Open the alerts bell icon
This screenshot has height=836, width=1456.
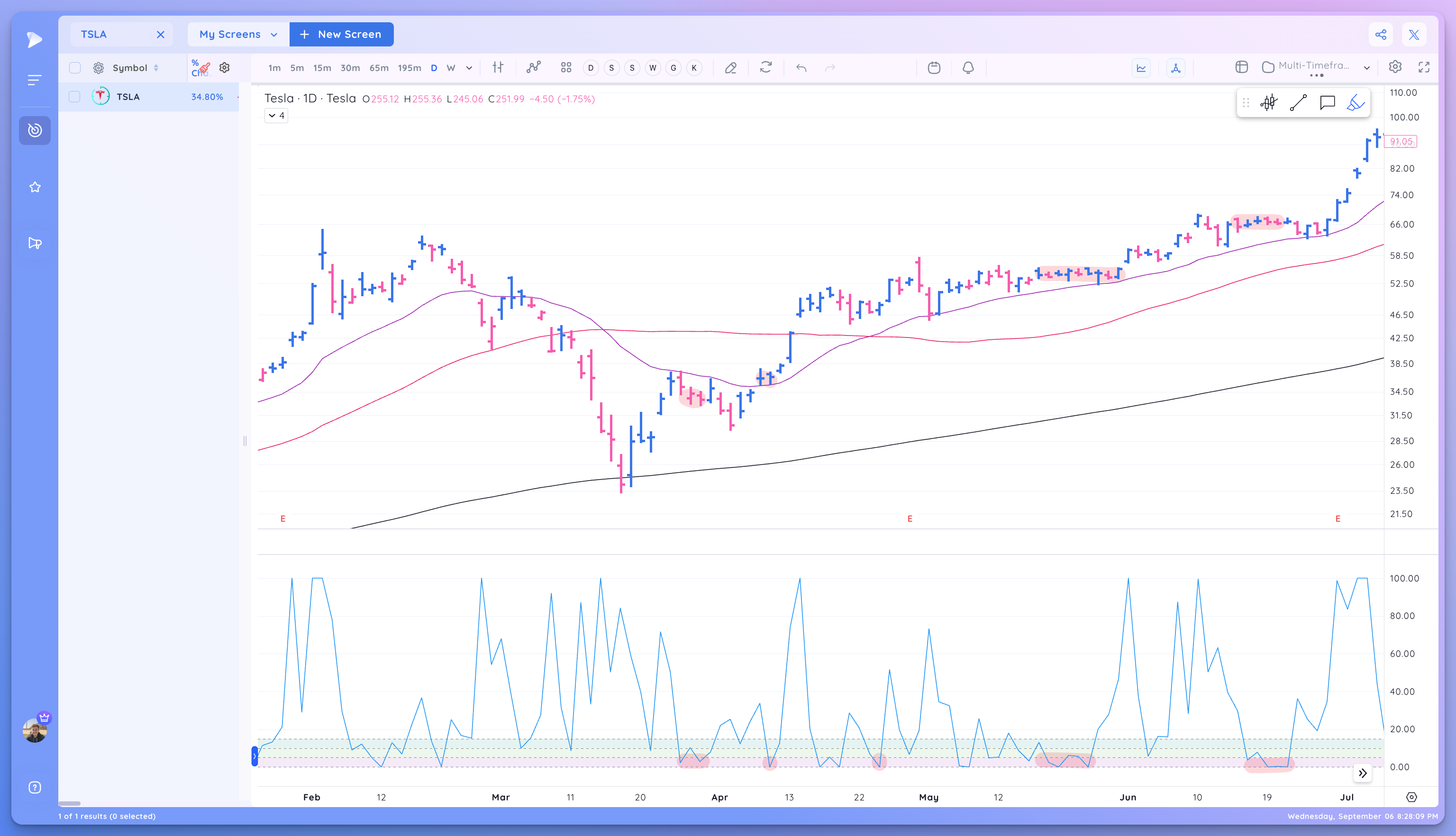(968, 68)
